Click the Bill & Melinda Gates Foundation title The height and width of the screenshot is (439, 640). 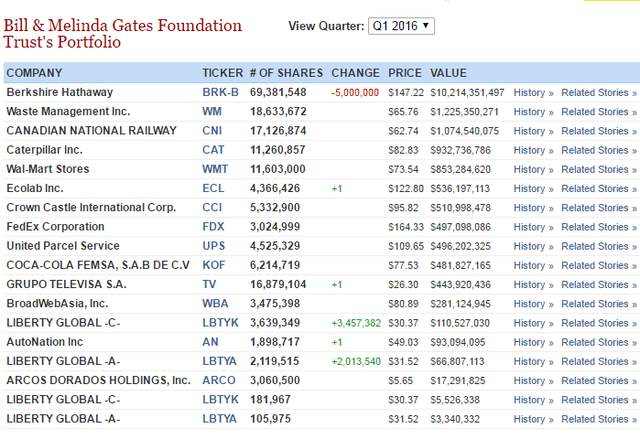[122, 33]
